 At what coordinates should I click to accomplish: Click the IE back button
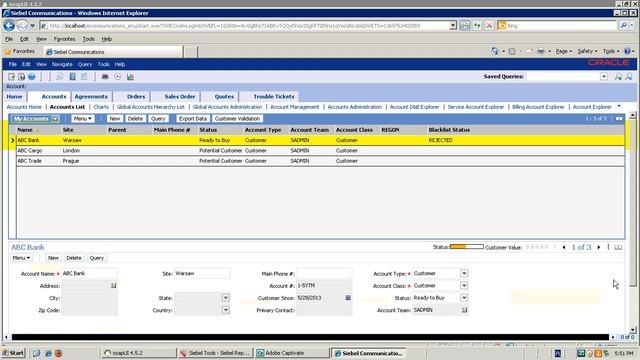9,26
